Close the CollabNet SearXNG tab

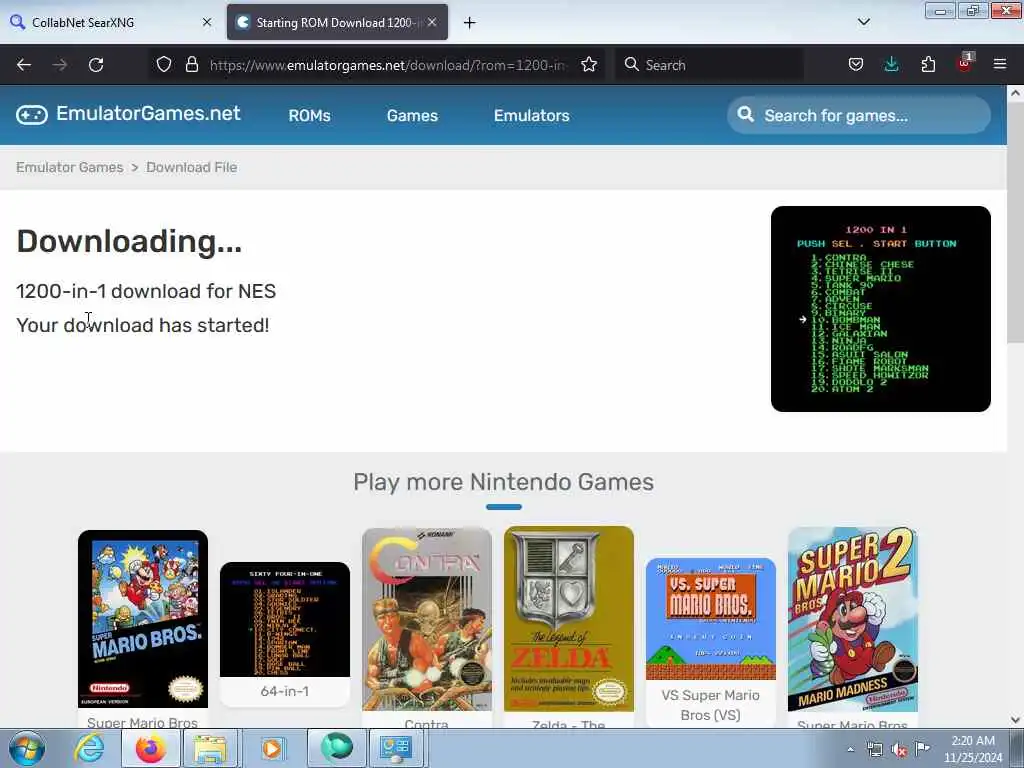coord(207,22)
